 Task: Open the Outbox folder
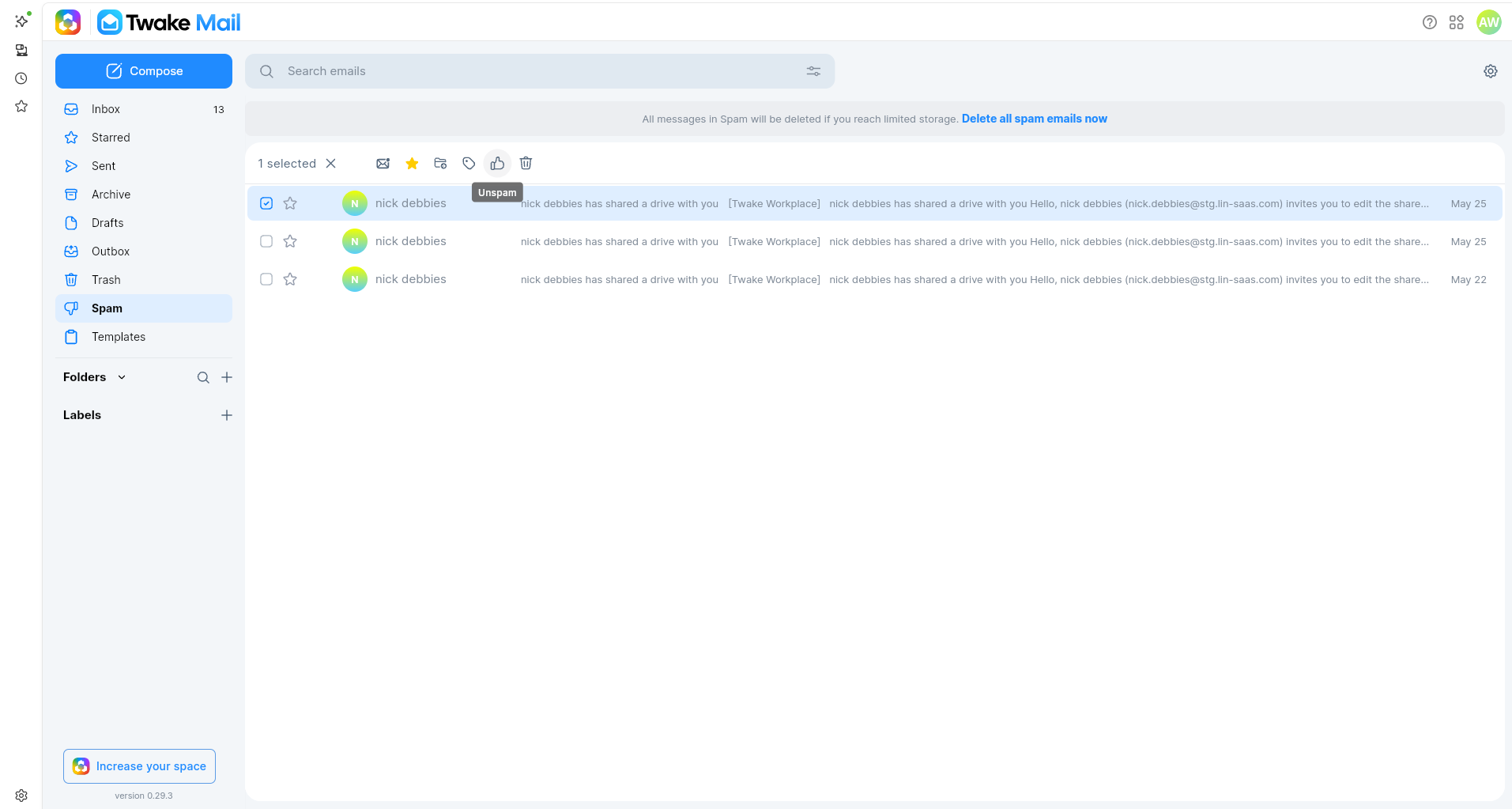click(x=144, y=251)
